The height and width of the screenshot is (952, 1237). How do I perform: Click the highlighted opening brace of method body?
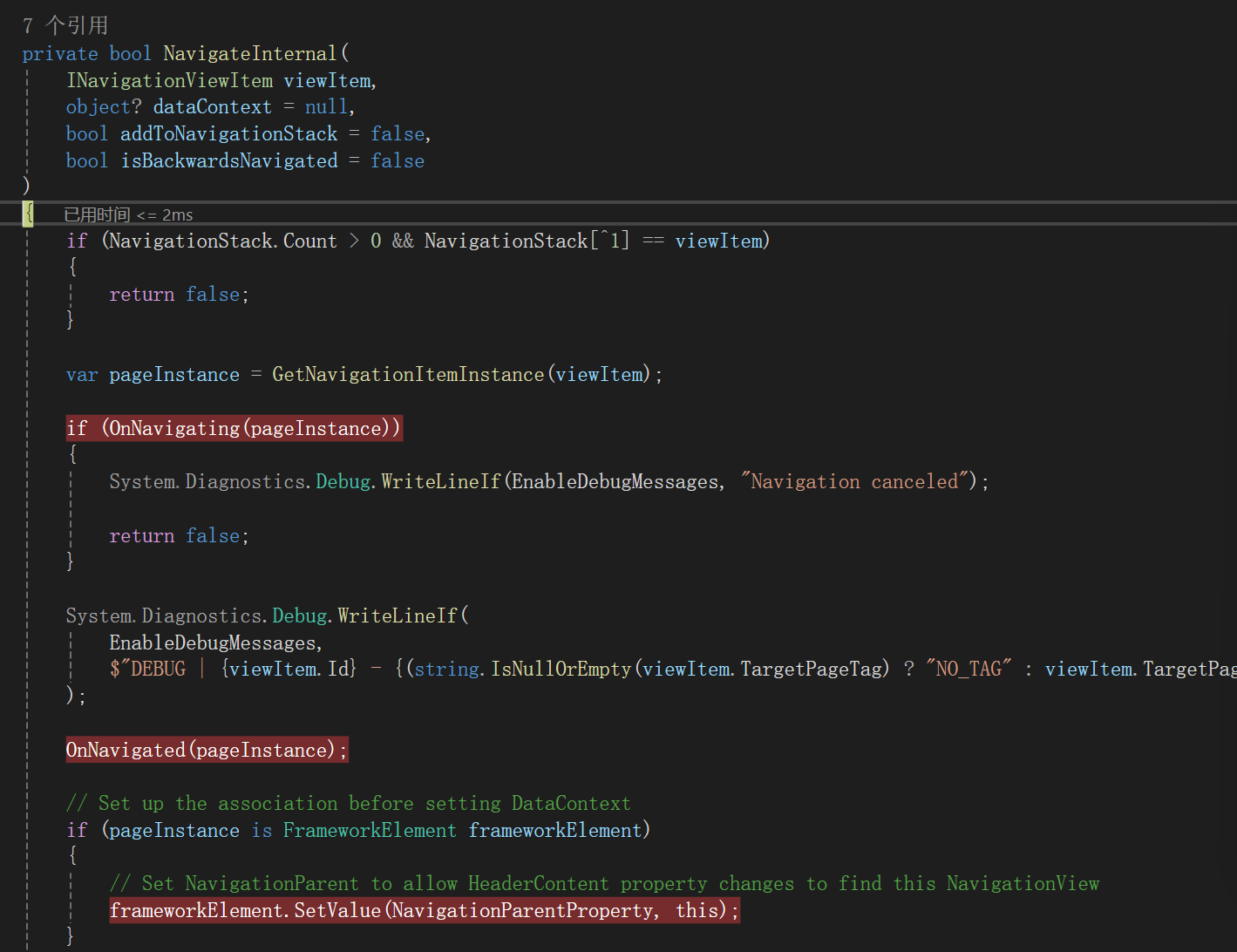tap(29, 214)
